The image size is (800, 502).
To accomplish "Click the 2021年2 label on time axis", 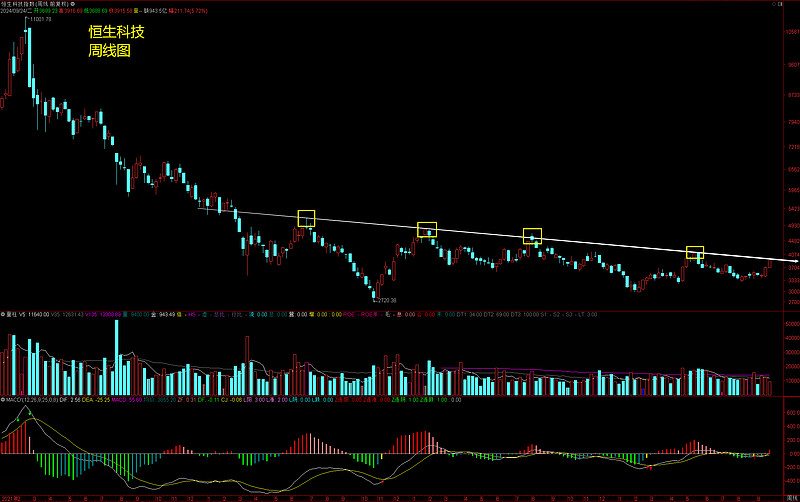I will coord(11,498).
